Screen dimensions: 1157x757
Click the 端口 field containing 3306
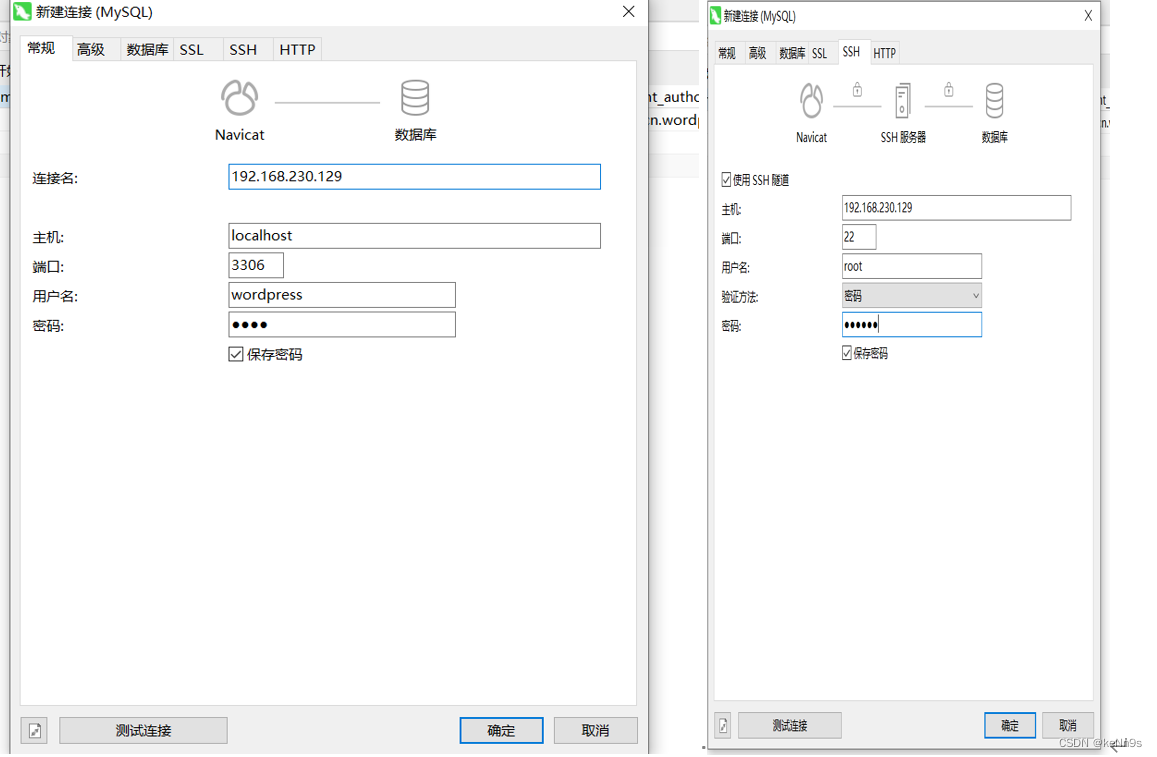pyautogui.click(x=256, y=265)
